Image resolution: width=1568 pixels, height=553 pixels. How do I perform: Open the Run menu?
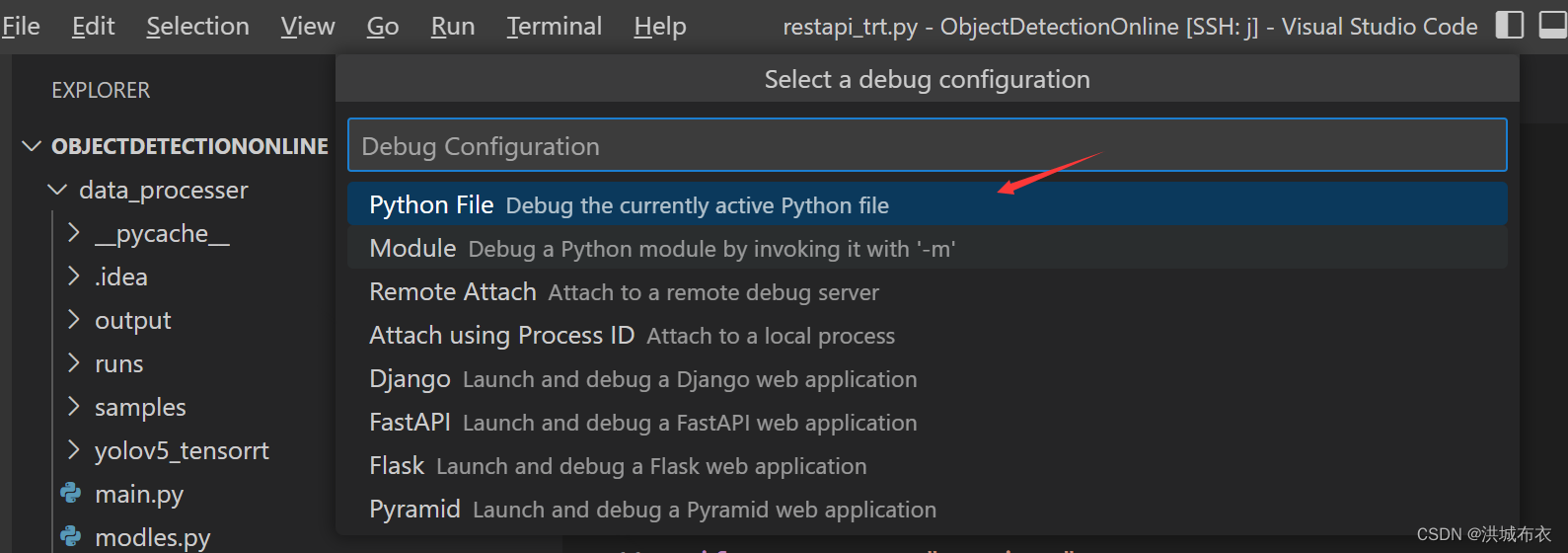tap(453, 27)
